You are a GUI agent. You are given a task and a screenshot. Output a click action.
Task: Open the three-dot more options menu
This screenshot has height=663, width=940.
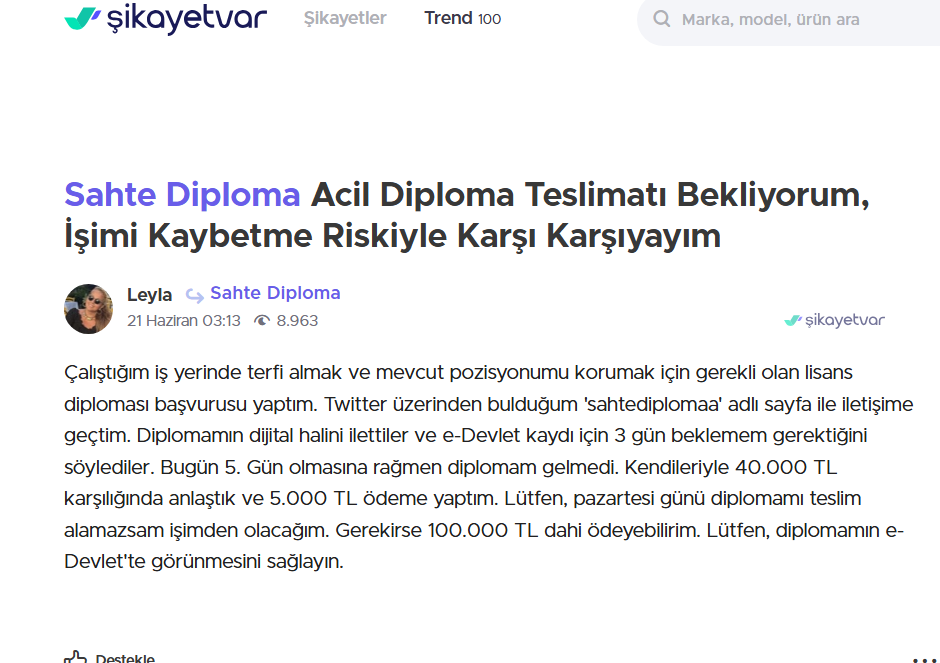924,659
